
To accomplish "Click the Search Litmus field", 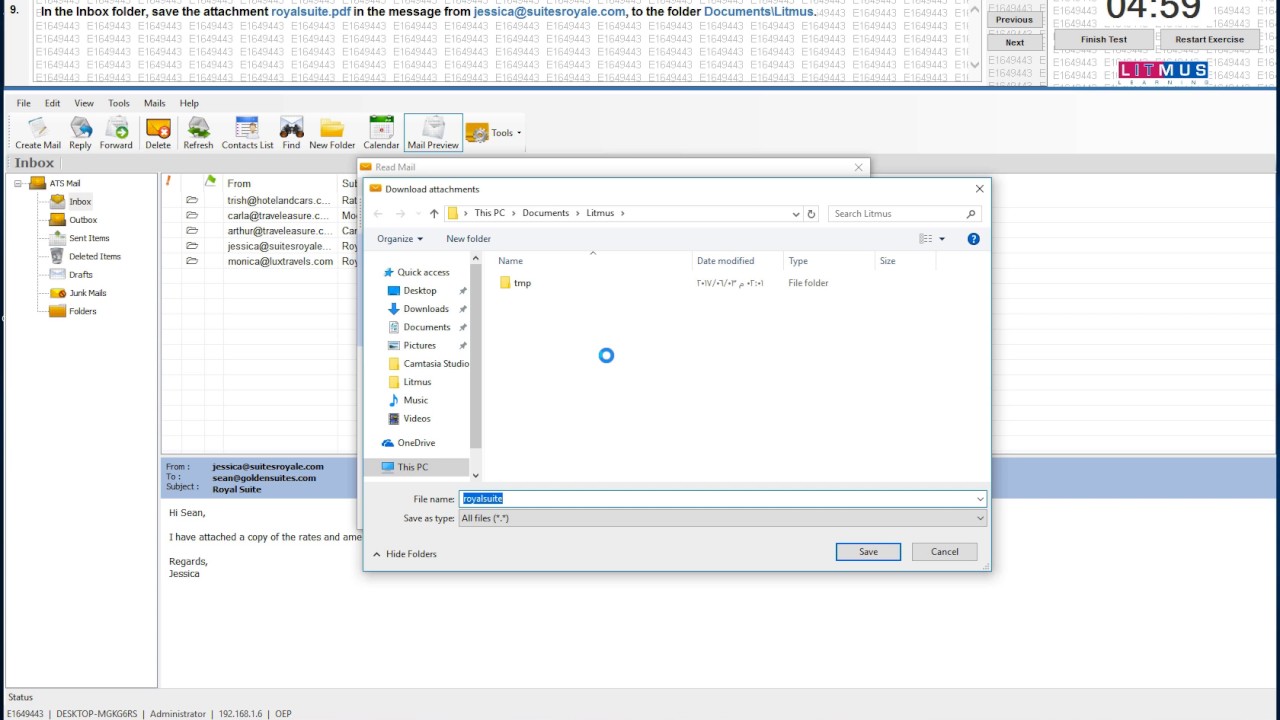I will coord(904,214).
